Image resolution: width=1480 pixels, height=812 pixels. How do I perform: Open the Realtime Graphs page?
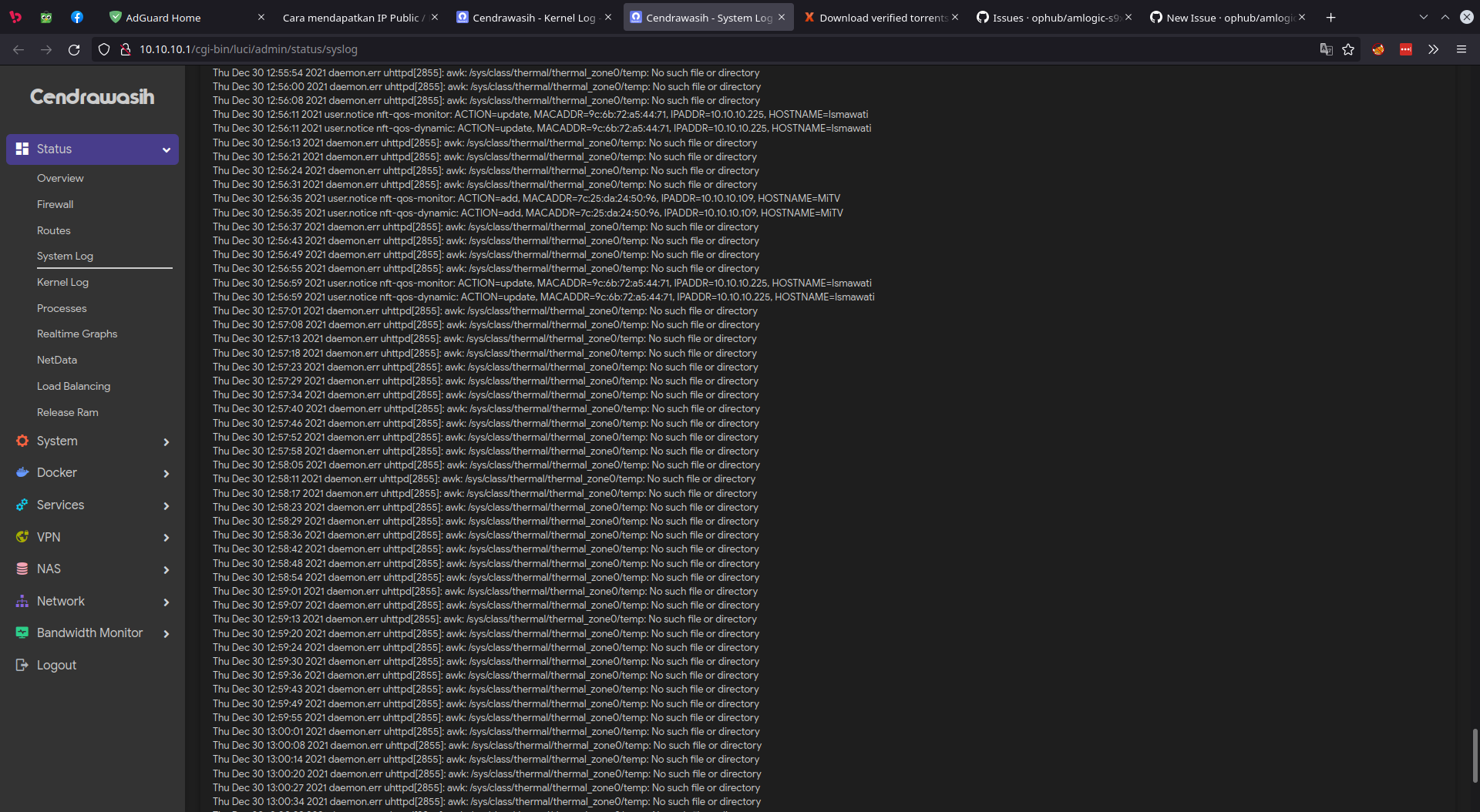point(77,334)
